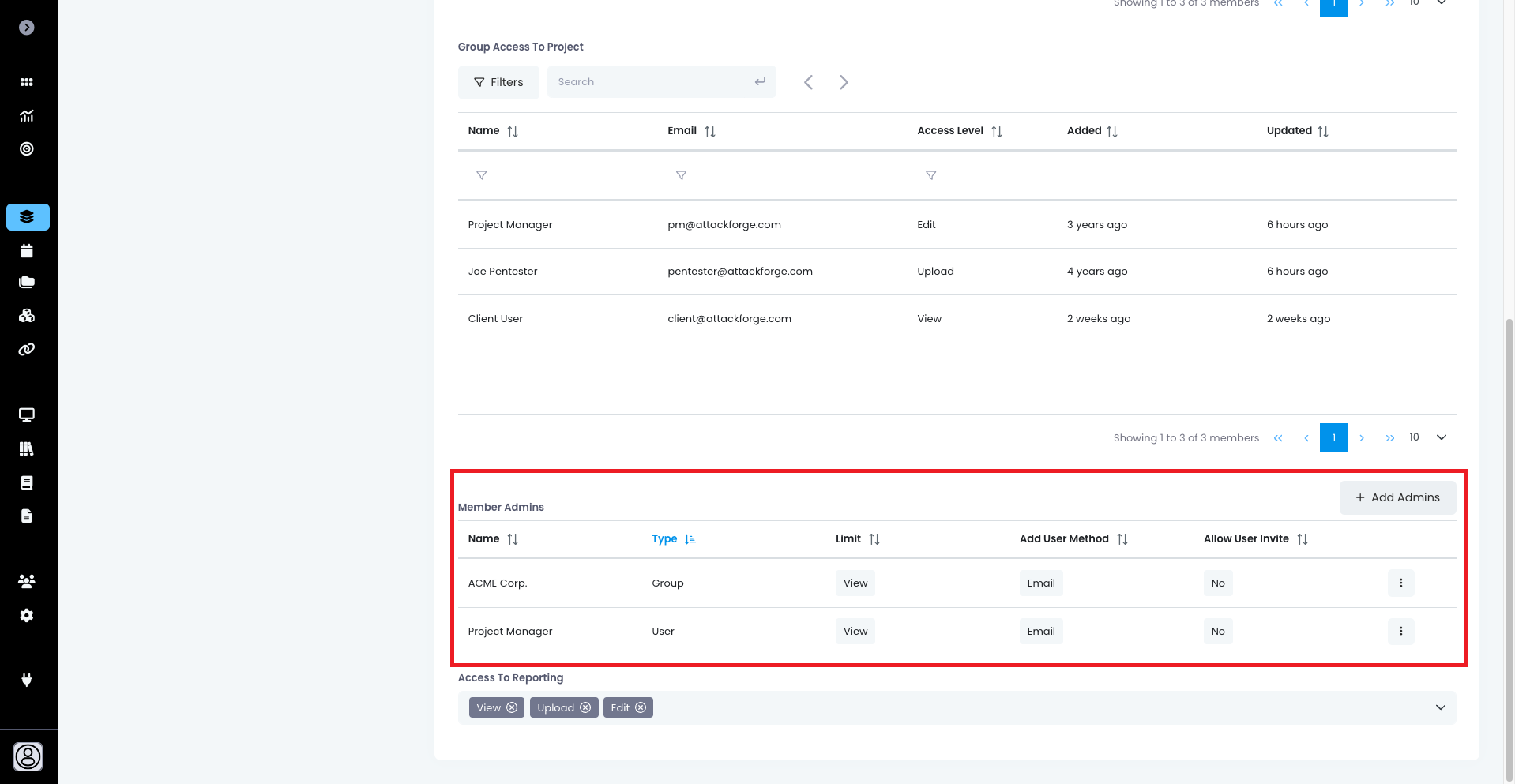The width and height of the screenshot is (1515, 784).
Task: Click the Add Admins button
Action: pyautogui.click(x=1397, y=497)
